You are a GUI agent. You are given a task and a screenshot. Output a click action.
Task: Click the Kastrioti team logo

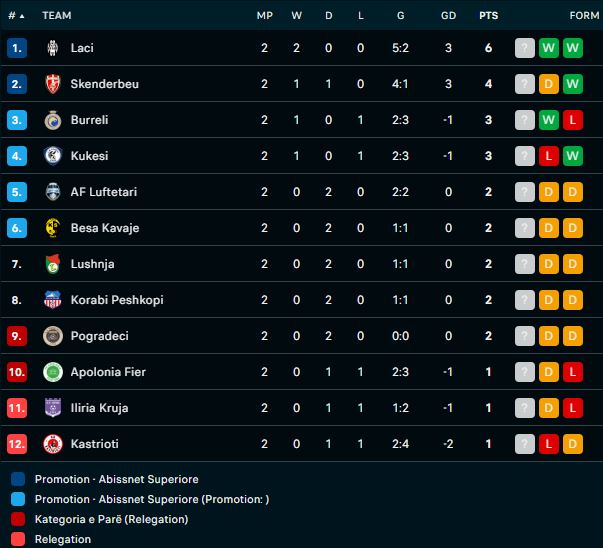click(53, 444)
